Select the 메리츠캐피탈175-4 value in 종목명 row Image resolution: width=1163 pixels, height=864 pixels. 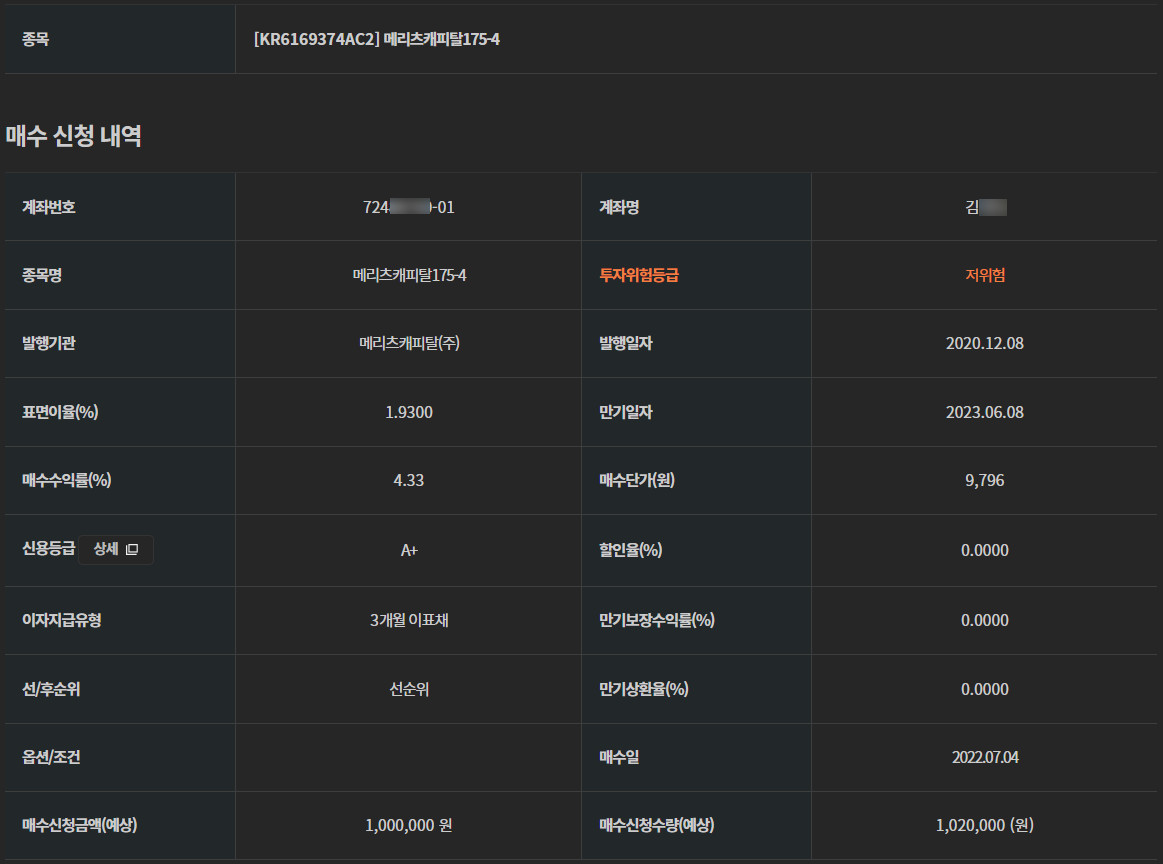pos(409,275)
